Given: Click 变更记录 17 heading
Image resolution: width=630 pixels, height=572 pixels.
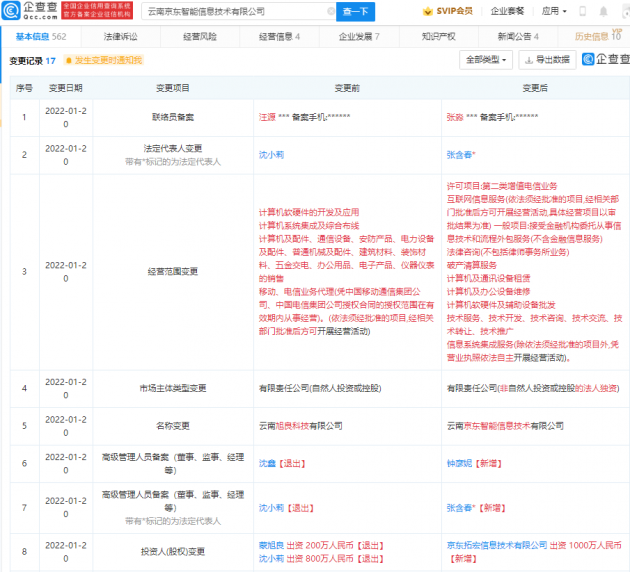Looking at the screenshot, I should coord(33,61).
